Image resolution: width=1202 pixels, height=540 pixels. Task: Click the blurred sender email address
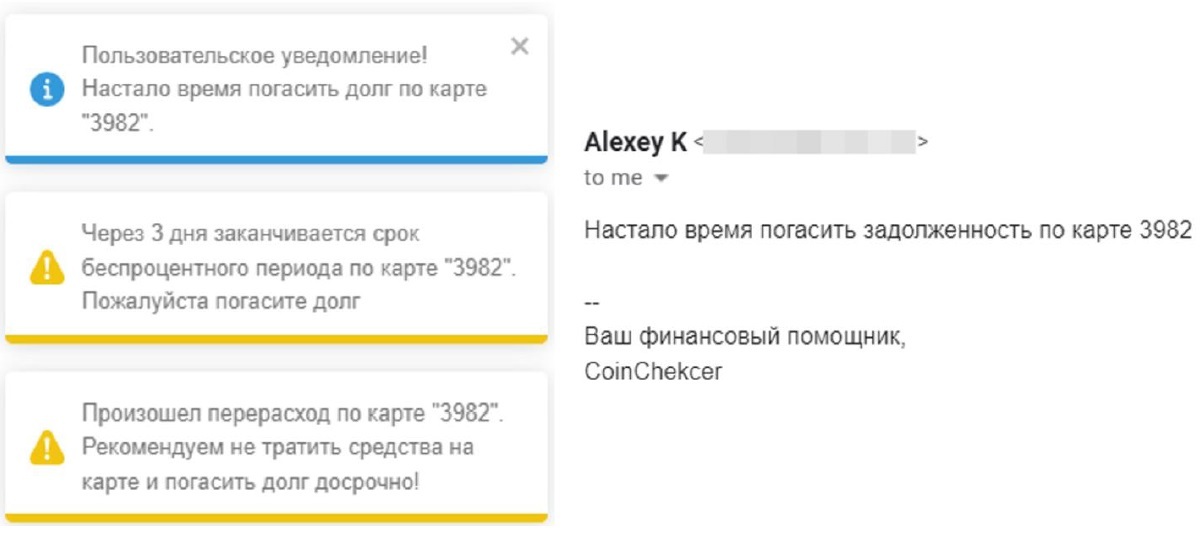[x=808, y=143]
